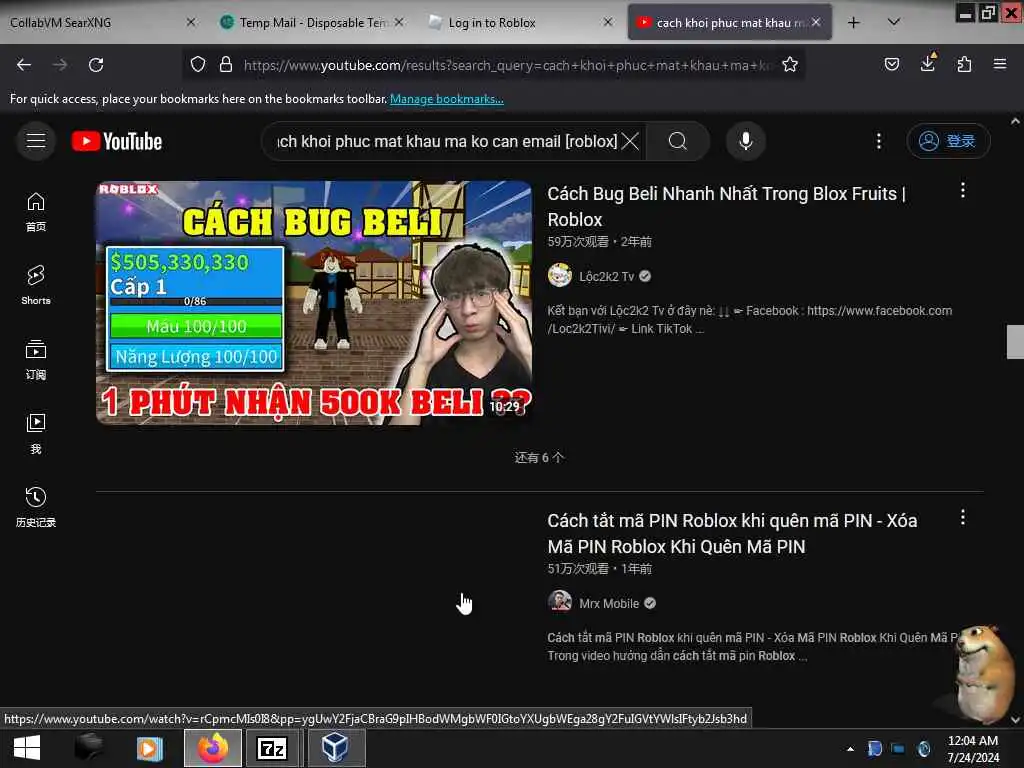Close the active YouTube tab
1024x768 pixels.
[x=816, y=22]
